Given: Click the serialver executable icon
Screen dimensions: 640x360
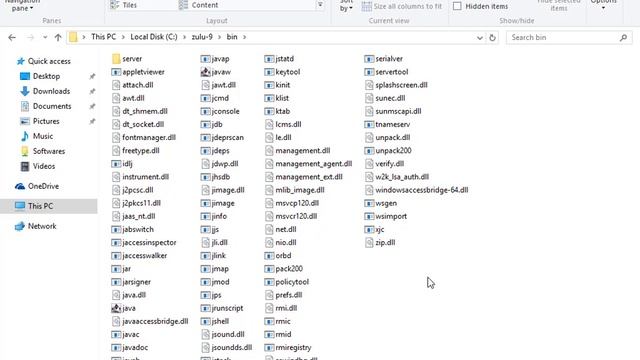Looking at the screenshot, I should coord(369,59).
